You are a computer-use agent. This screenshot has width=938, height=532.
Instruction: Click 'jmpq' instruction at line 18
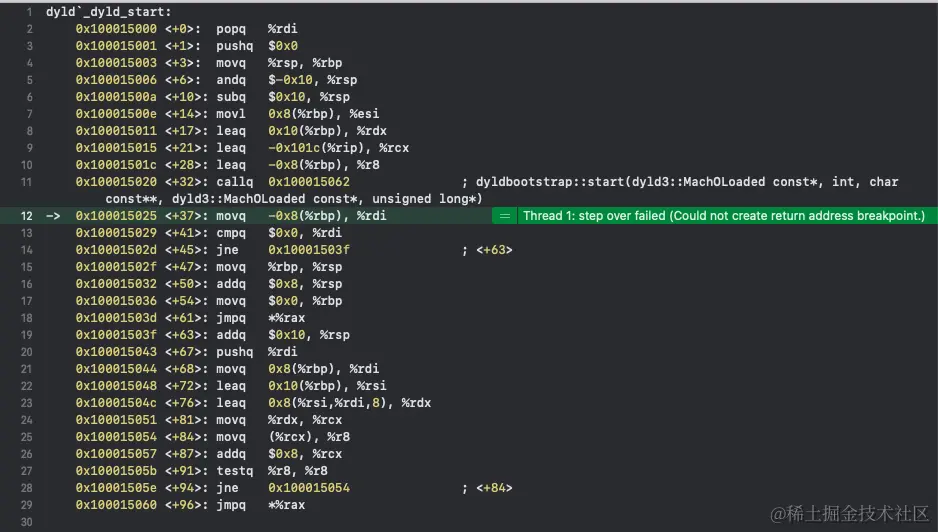231,318
